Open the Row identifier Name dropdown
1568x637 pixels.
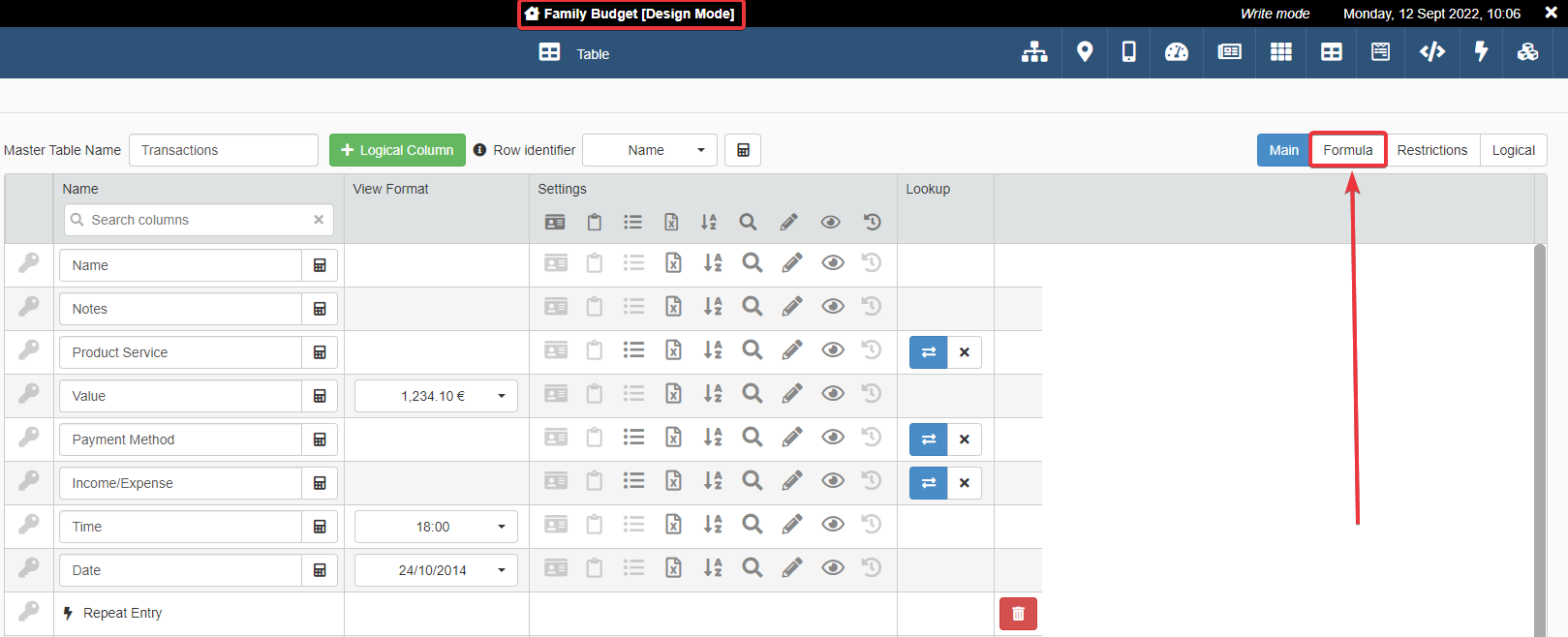click(x=650, y=150)
